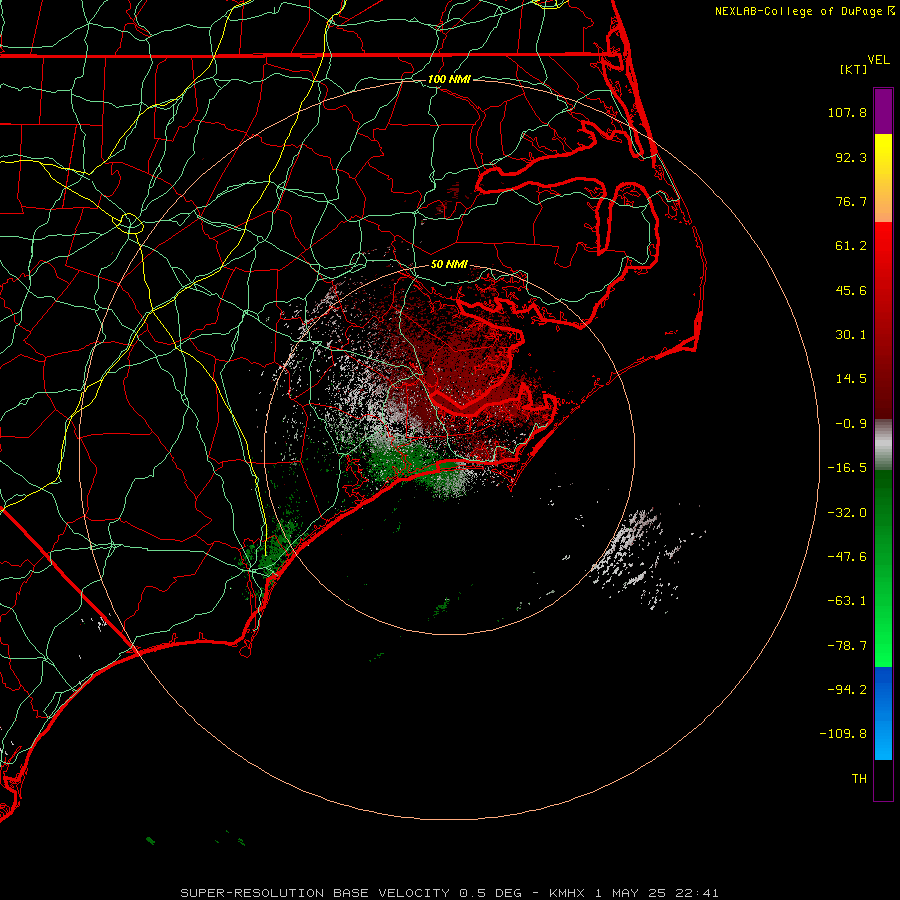This screenshot has width=900, height=900.
Task: Click the -32.0 velocity scale value
Action: (x=847, y=513)
